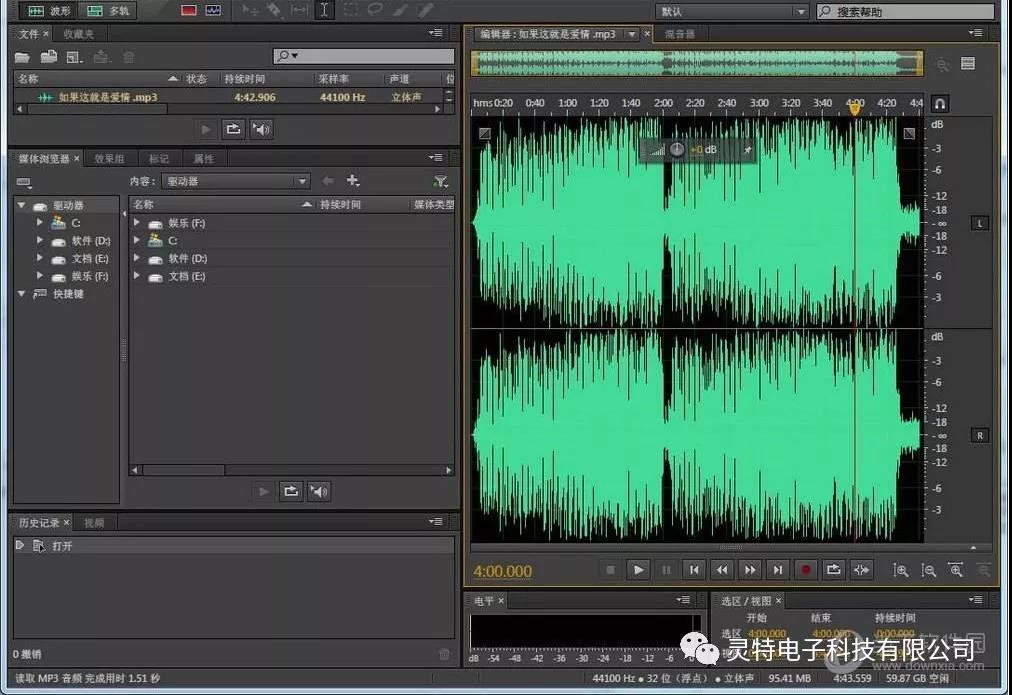This screenshot has height=695, width=1012.
Task: Toggle the L left channel button
Action: 980,223
